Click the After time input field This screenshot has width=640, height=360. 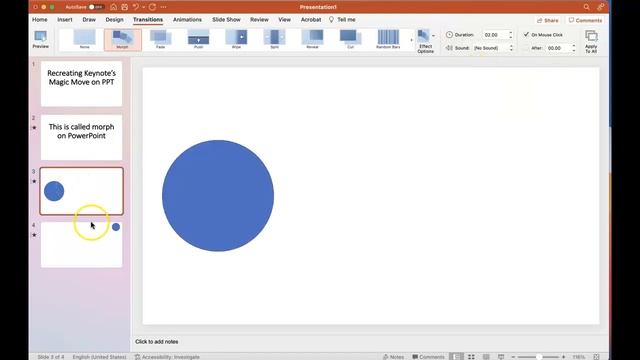558,48
